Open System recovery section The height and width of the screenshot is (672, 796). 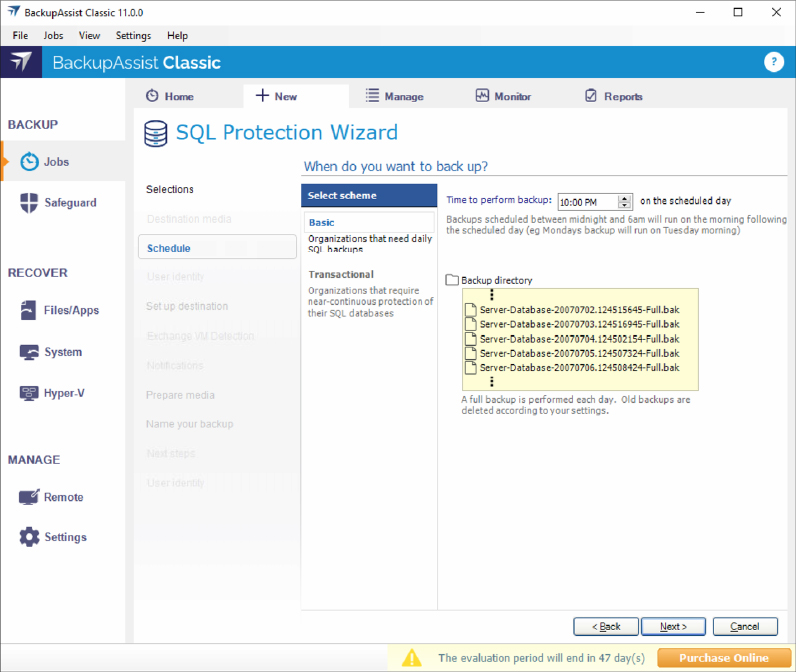click(62, 352)
